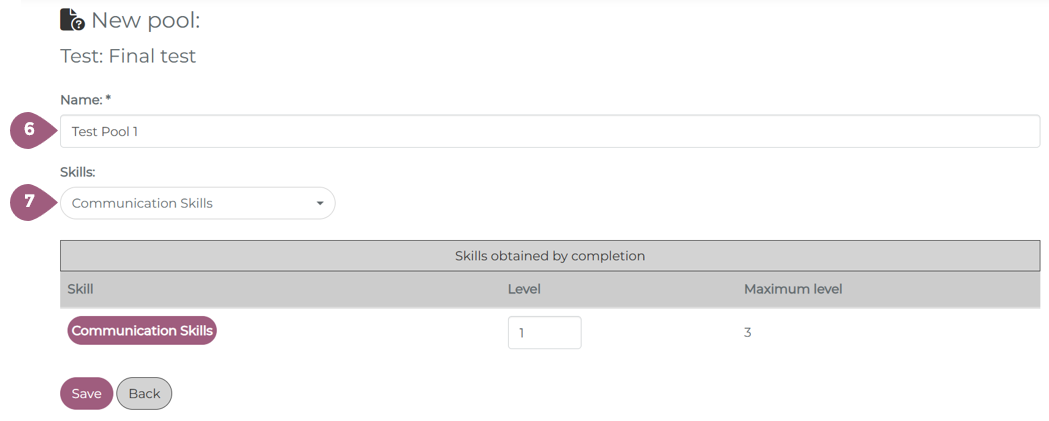Click the Skills dropdown arrow
Image resolution: width=1049 pixels, height=421 pixels.
click(x=320, y=204)
